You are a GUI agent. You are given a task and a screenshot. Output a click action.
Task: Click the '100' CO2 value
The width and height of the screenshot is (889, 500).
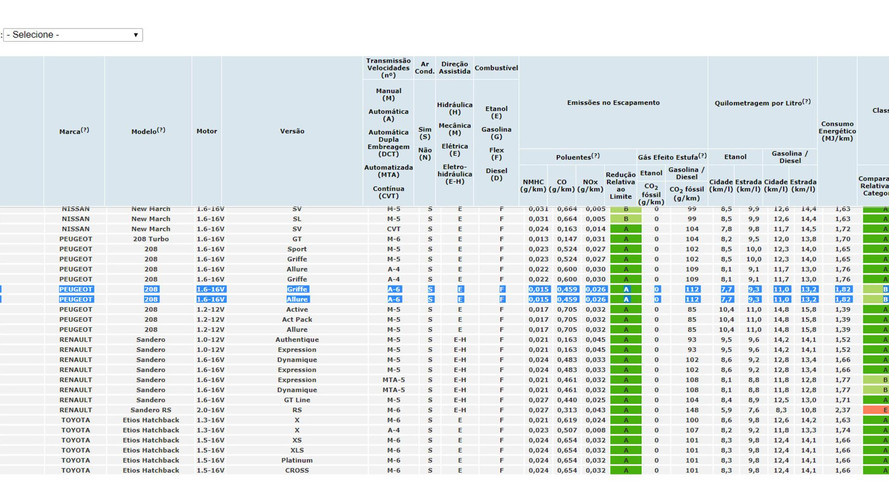click(x=692, y=421)
